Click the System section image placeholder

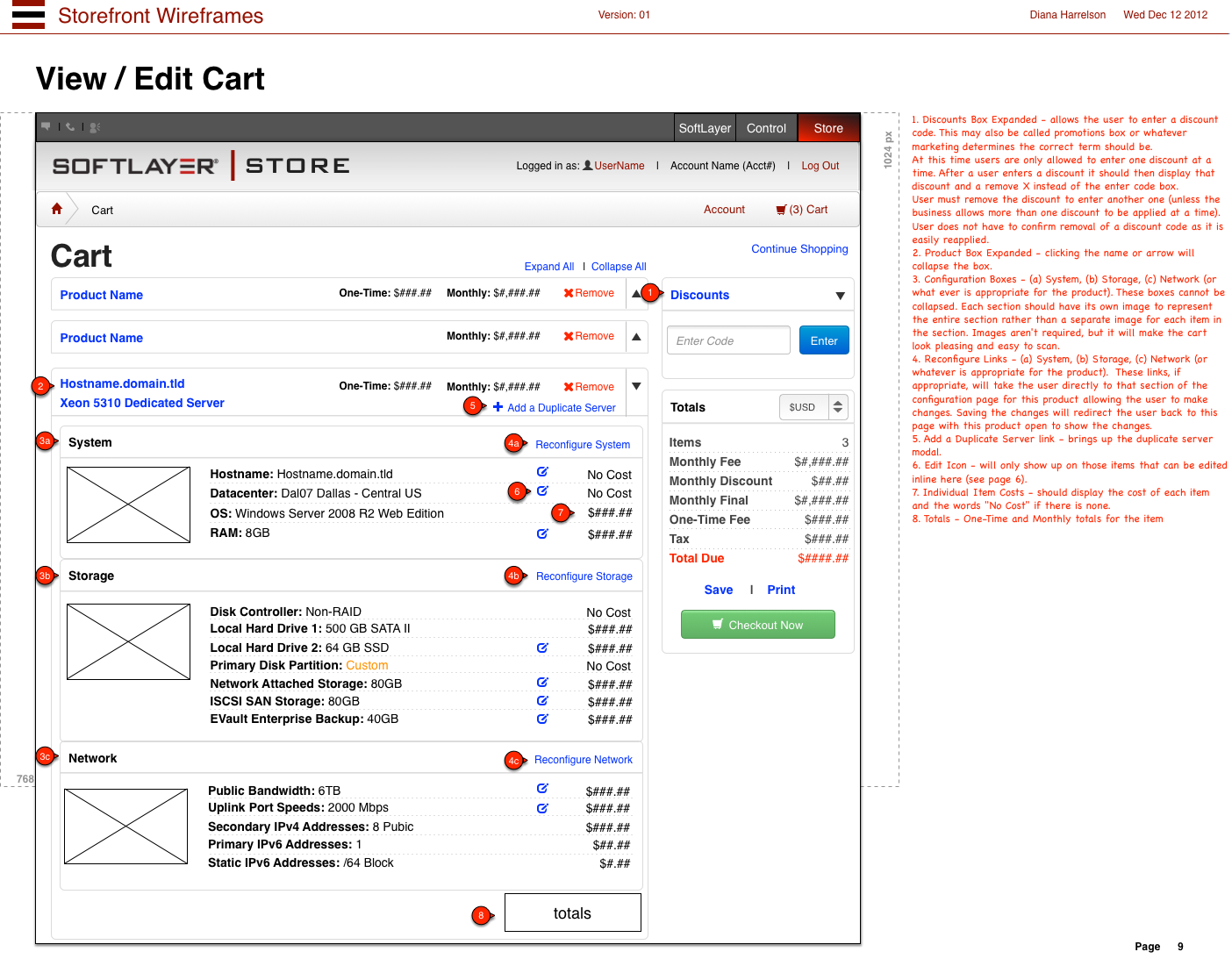129,505
